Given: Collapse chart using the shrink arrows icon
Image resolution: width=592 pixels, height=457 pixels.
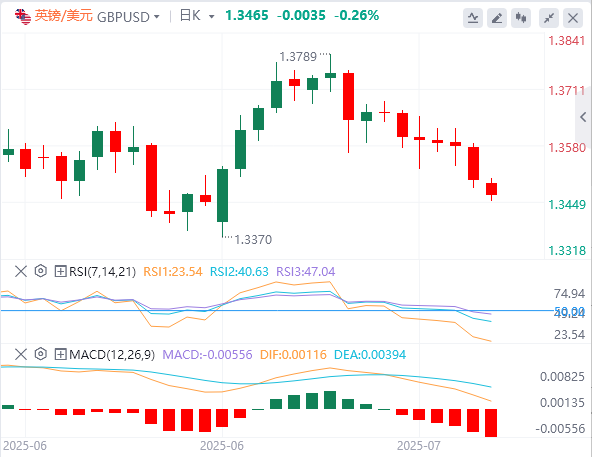Looking at the screenshot, I should [549, 18].
